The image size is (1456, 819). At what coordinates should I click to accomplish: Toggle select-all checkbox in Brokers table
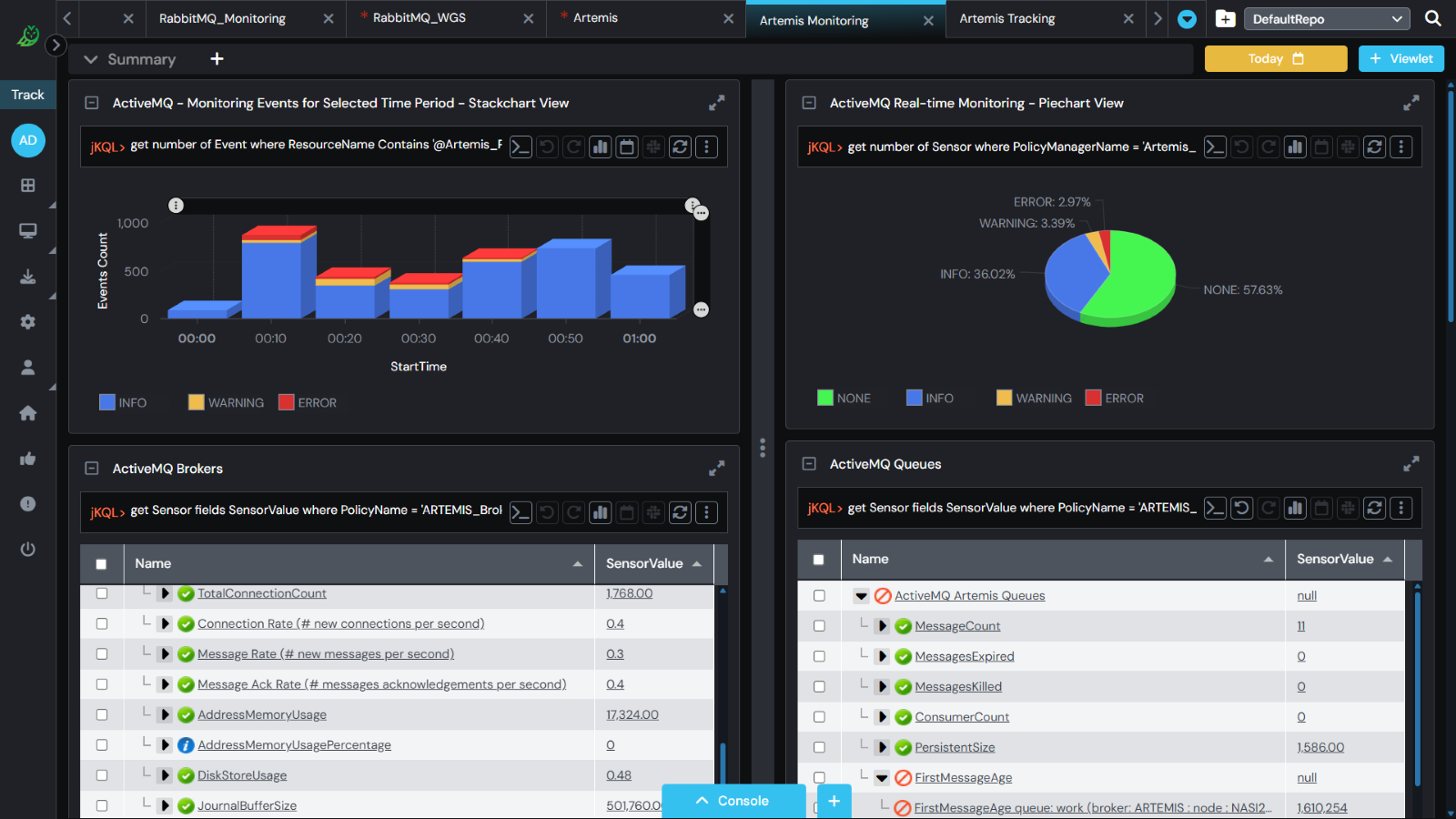(x=101, y=564)
